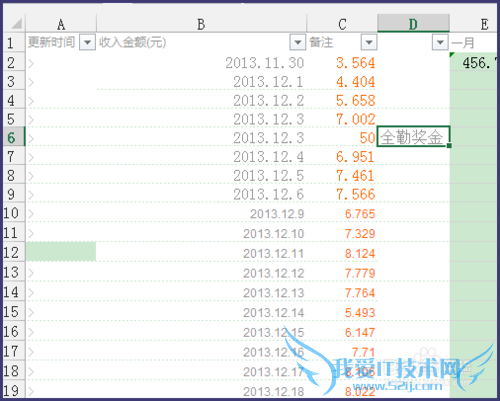Select value cell 5.493
The image size is (500, 401).
(x=342, y=312)
